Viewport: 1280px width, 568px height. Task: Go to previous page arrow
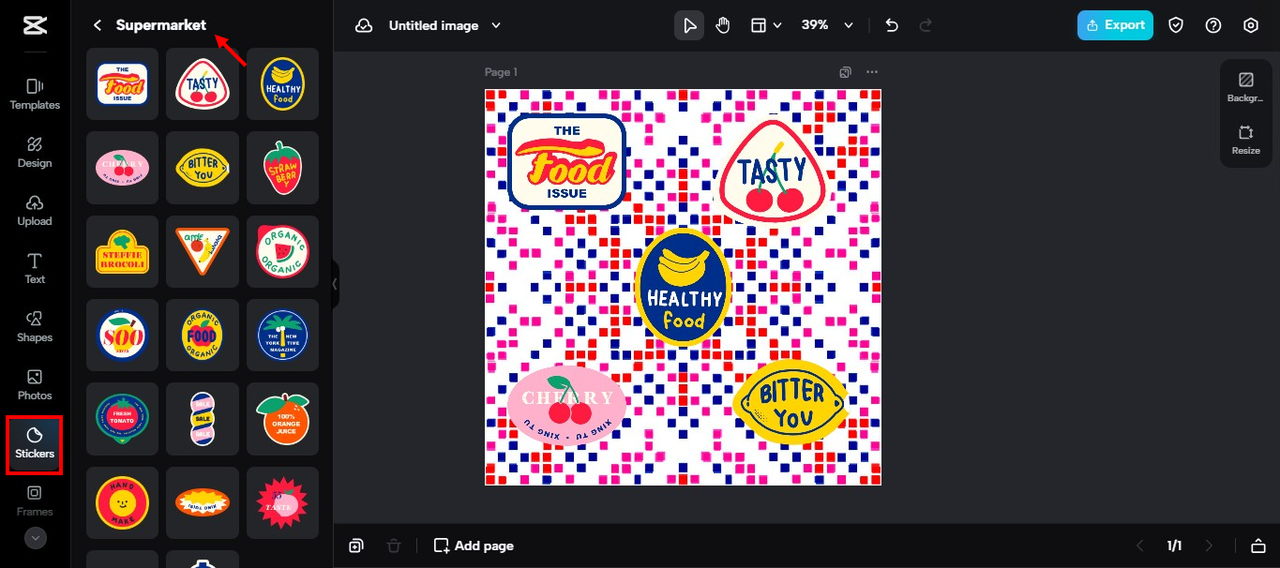point(1139,546)
